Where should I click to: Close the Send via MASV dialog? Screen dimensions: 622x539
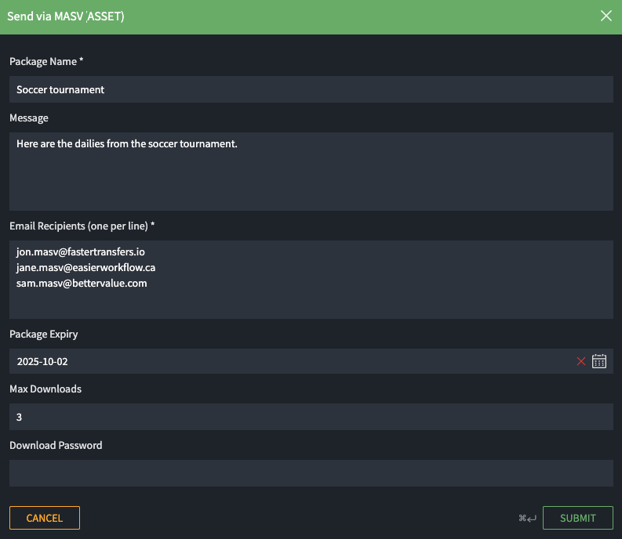point(606,16)
